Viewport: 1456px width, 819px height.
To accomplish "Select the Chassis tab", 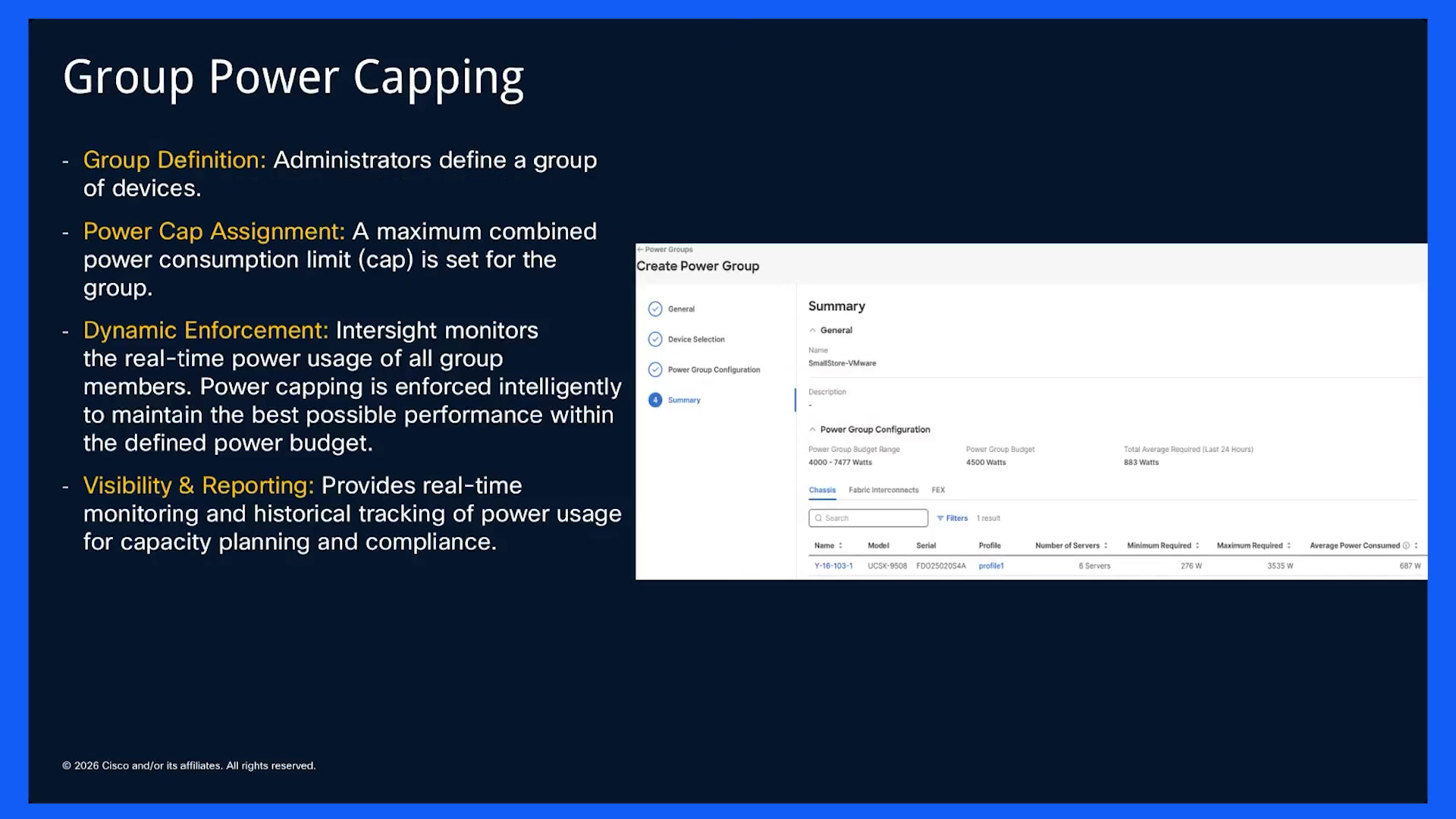I will (x=822, y=490).
